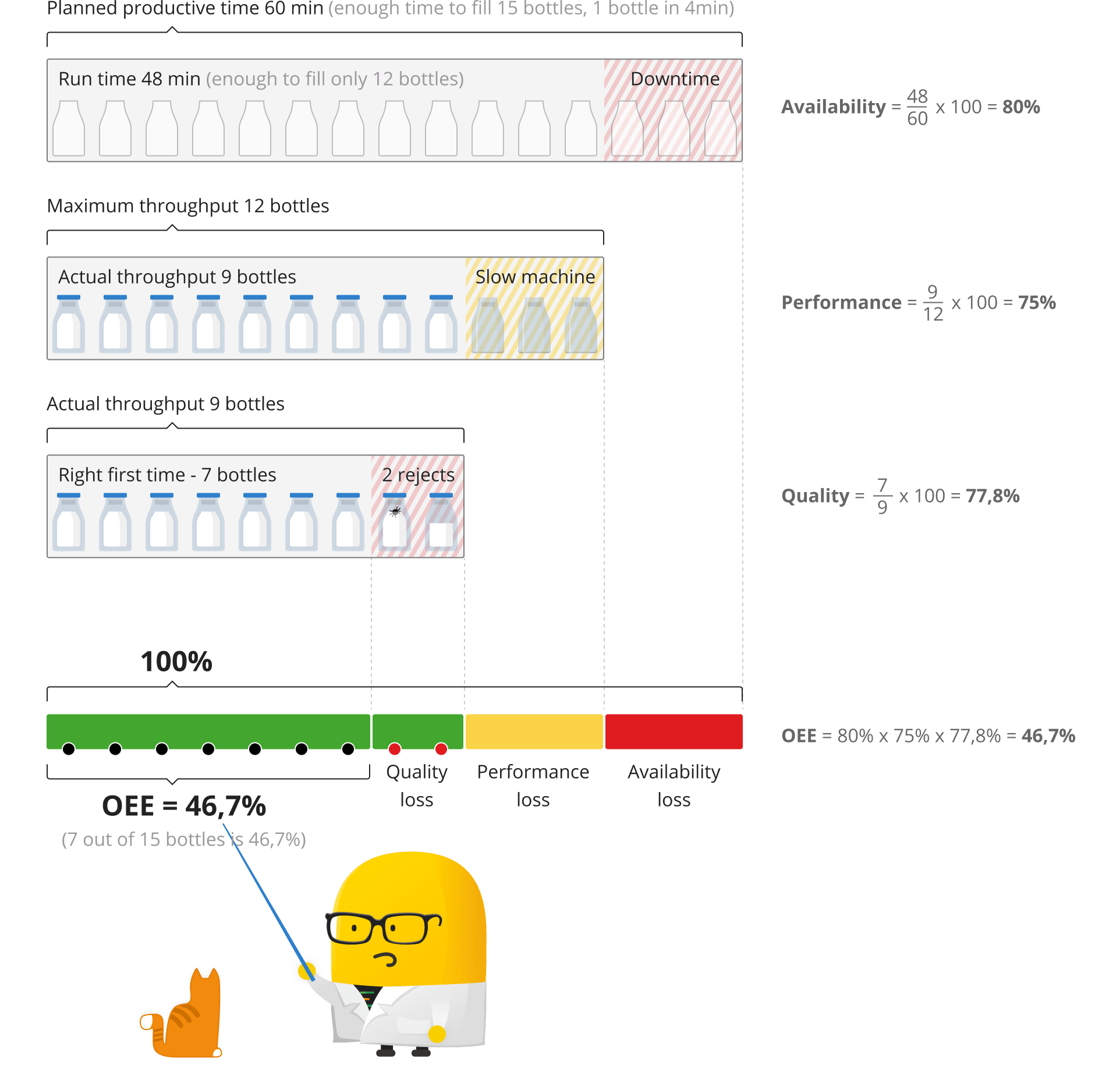The width and height of the screenshot is (1120, 1068).
Task: Click the Availability formula 80% result
Action: click(1021, 107)
